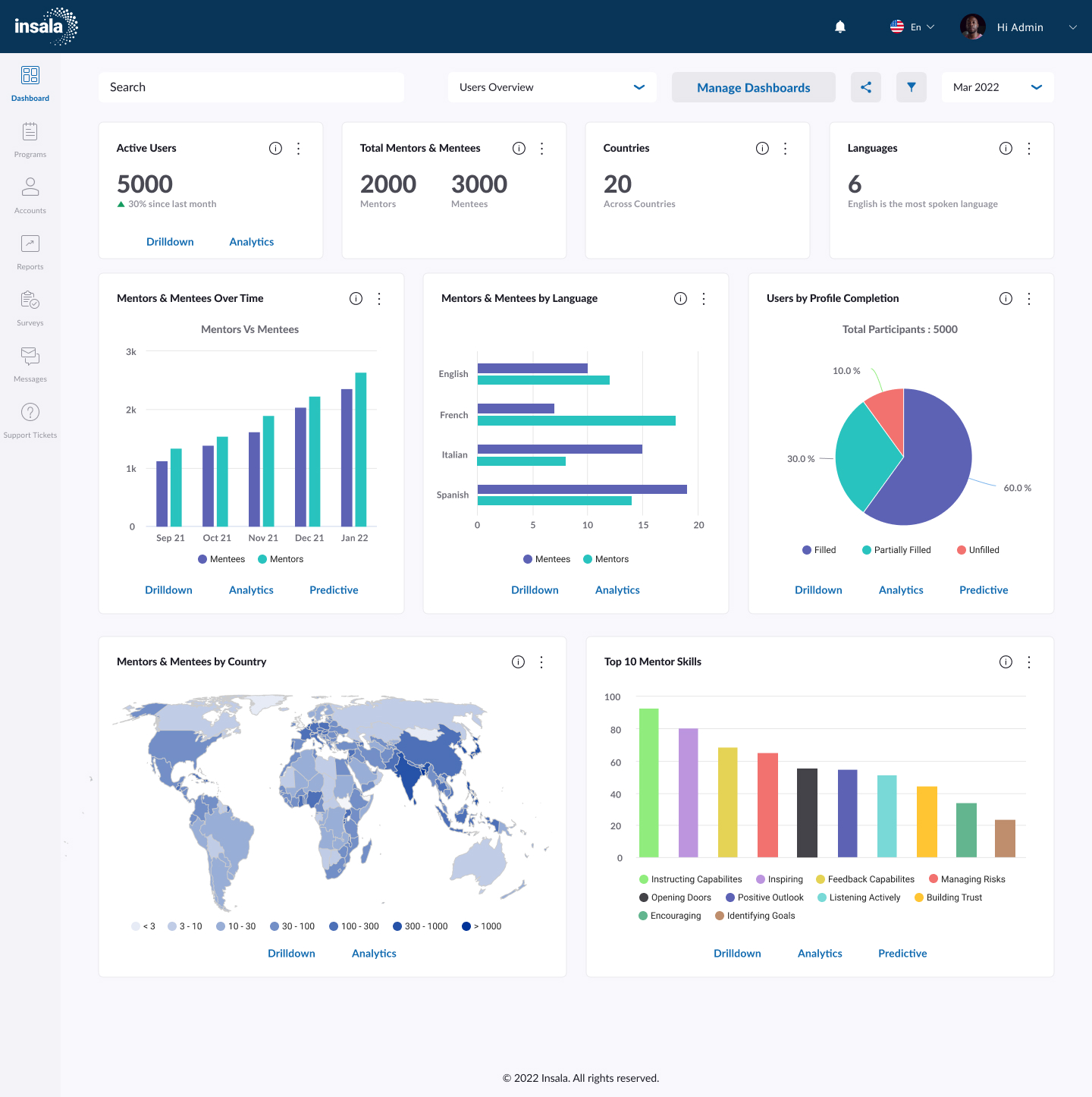The width and height of the screenshot is (1092, 1097).
Task: Show info for Active Users card
Action: (275, 149)
